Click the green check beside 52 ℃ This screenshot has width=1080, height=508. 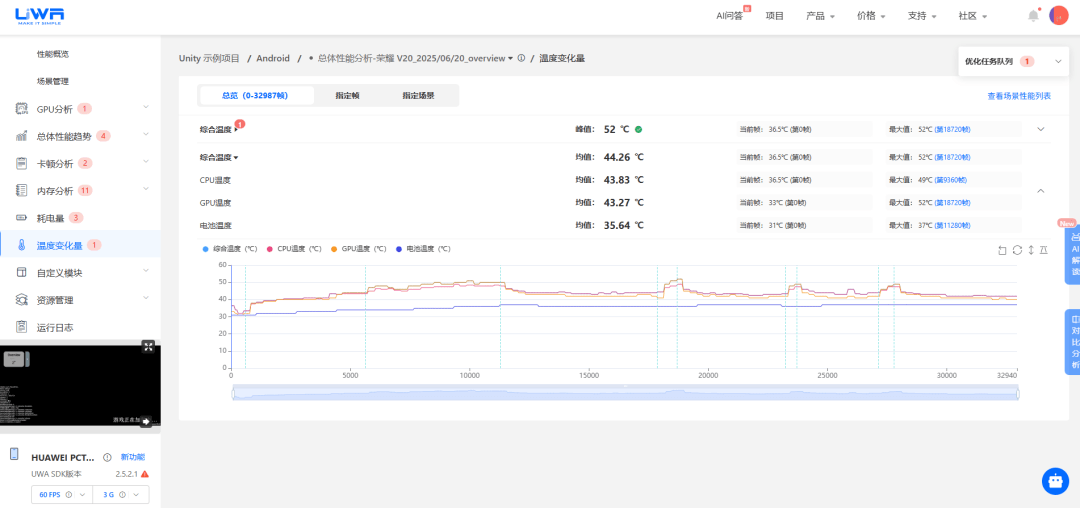[638, 129]
